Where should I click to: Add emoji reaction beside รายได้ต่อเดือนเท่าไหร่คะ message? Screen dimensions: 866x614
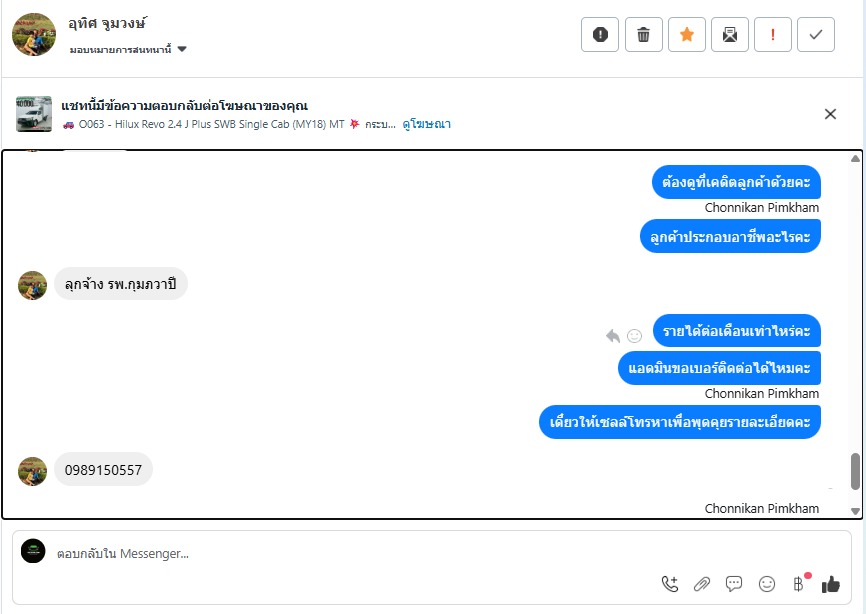click(x=635, y=336)
